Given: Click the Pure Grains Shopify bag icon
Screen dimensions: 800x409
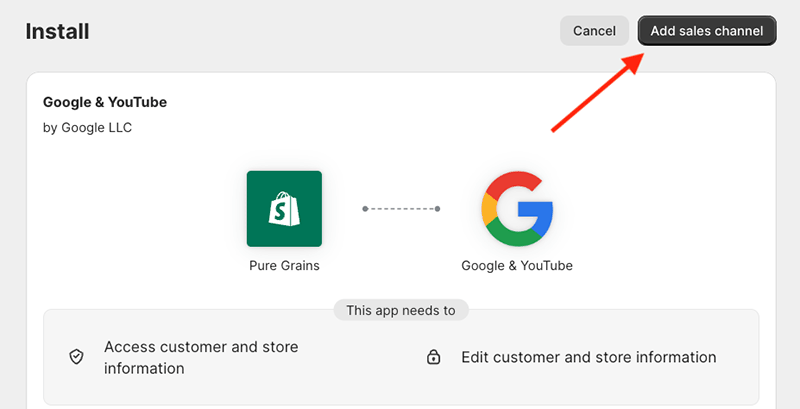Looking at the screenshot, I should 284,209.
